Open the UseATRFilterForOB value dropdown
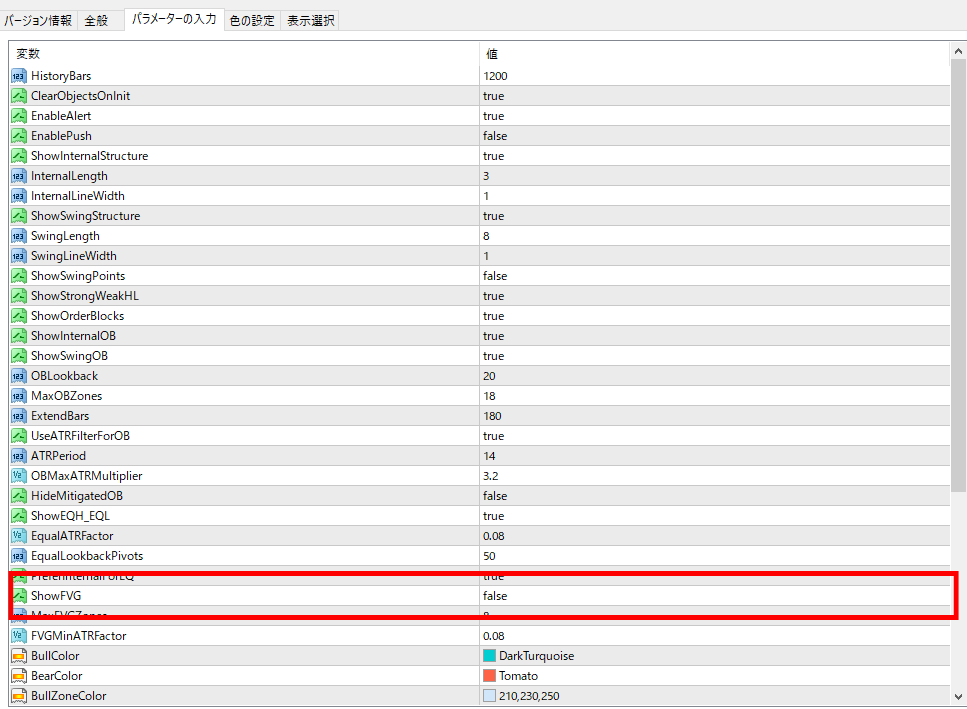 [x=494, y=436]
